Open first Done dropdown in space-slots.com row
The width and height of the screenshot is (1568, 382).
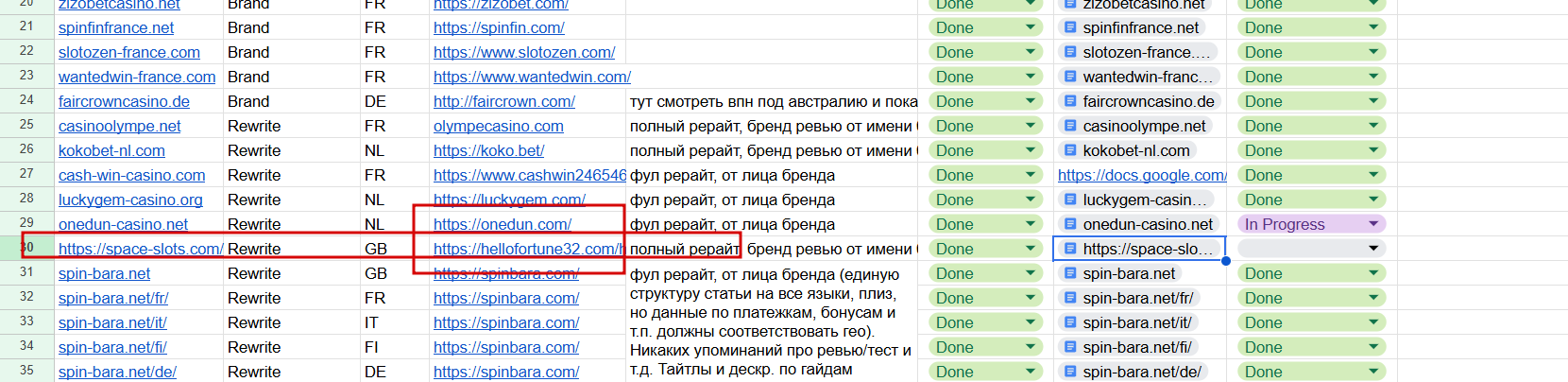[986, 249]
